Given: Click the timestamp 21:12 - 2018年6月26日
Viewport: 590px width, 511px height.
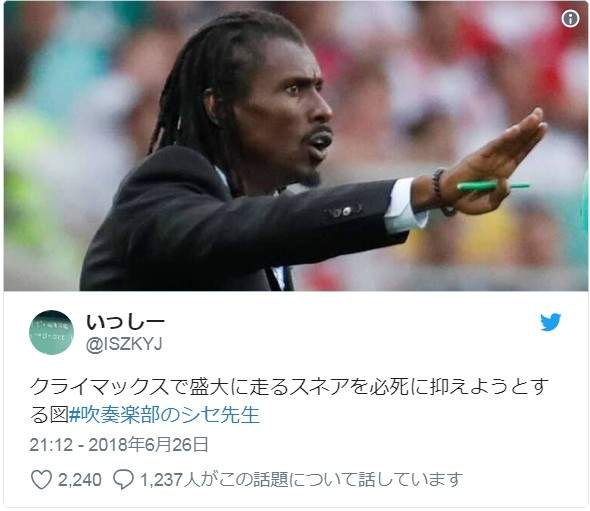Looking at the screenshot, I should [x=119, y=445].
